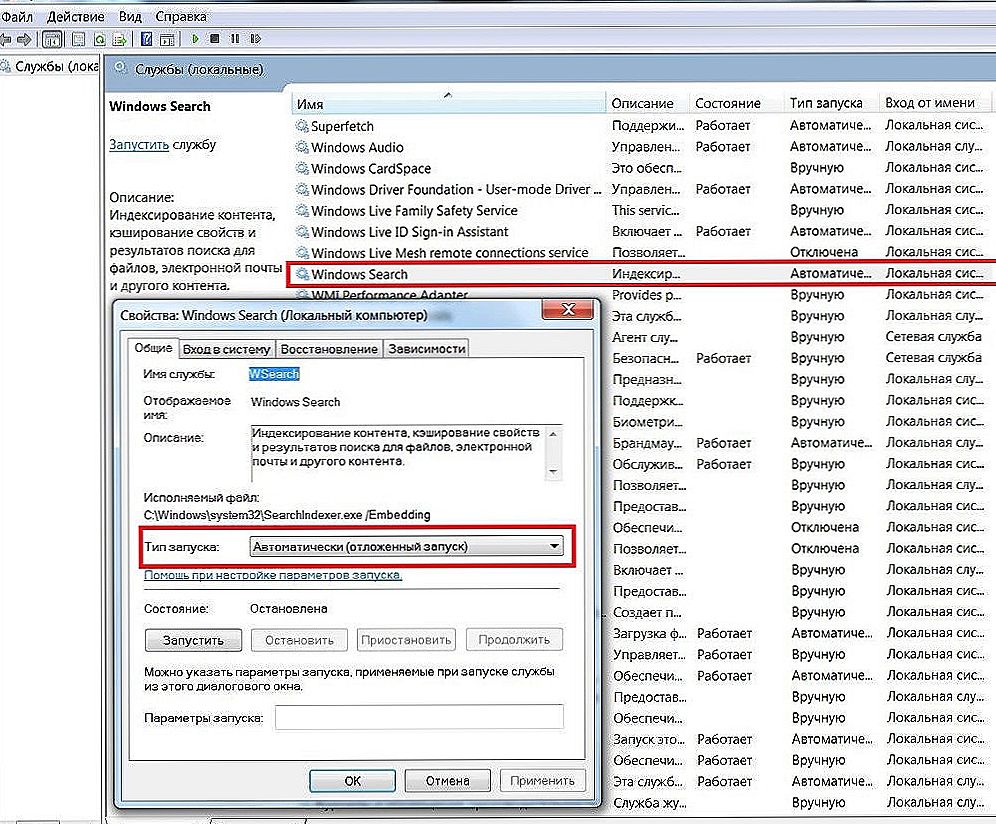The image size is (996, 824).
Task: Click the gear icon beside Windows Live ID Sign-in Assistant
Action: pyautogui.click(x=302, y=232)
